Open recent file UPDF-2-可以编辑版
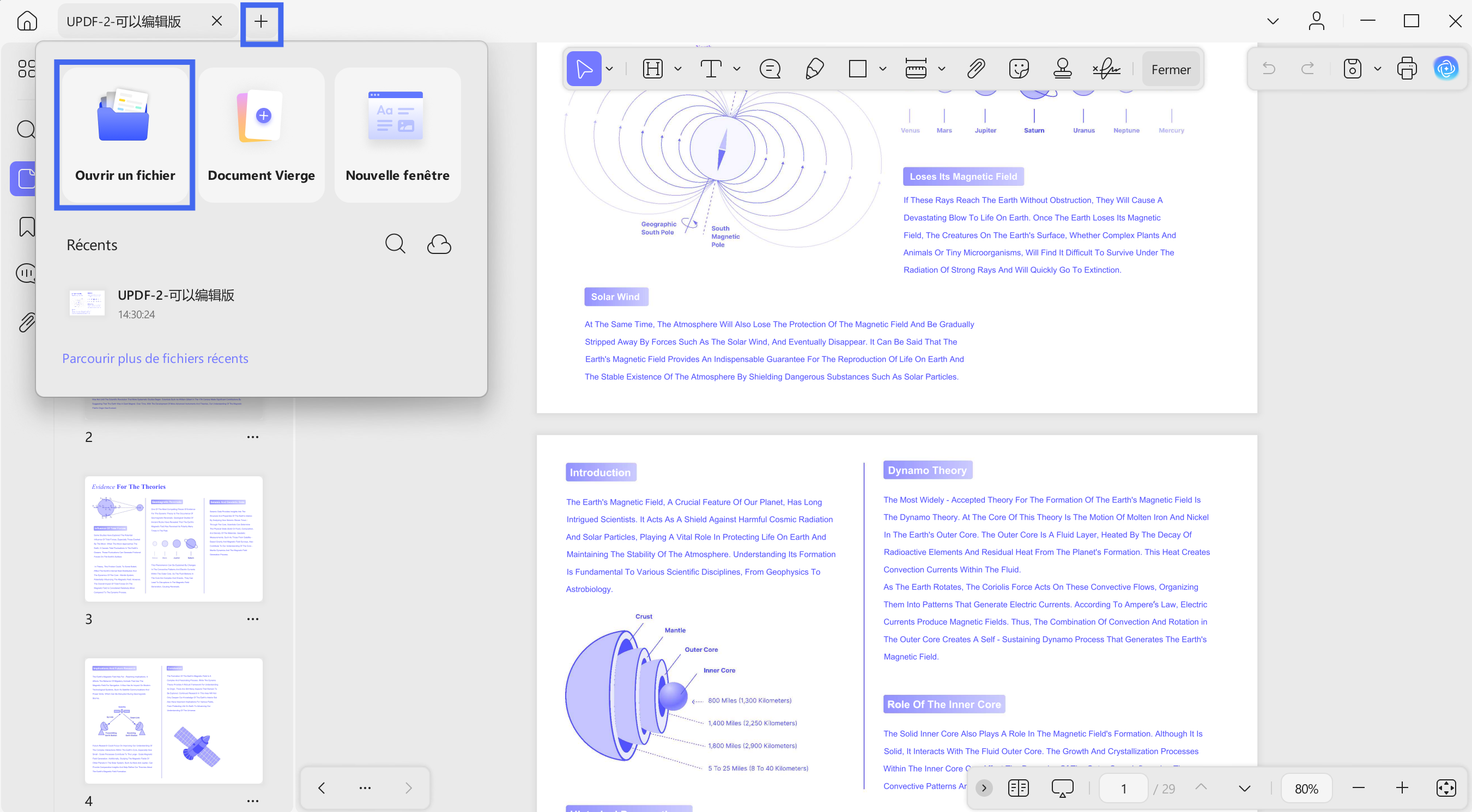Image resolution: width=1472 pixels, height=812 pixels. (x=261, y=304)
